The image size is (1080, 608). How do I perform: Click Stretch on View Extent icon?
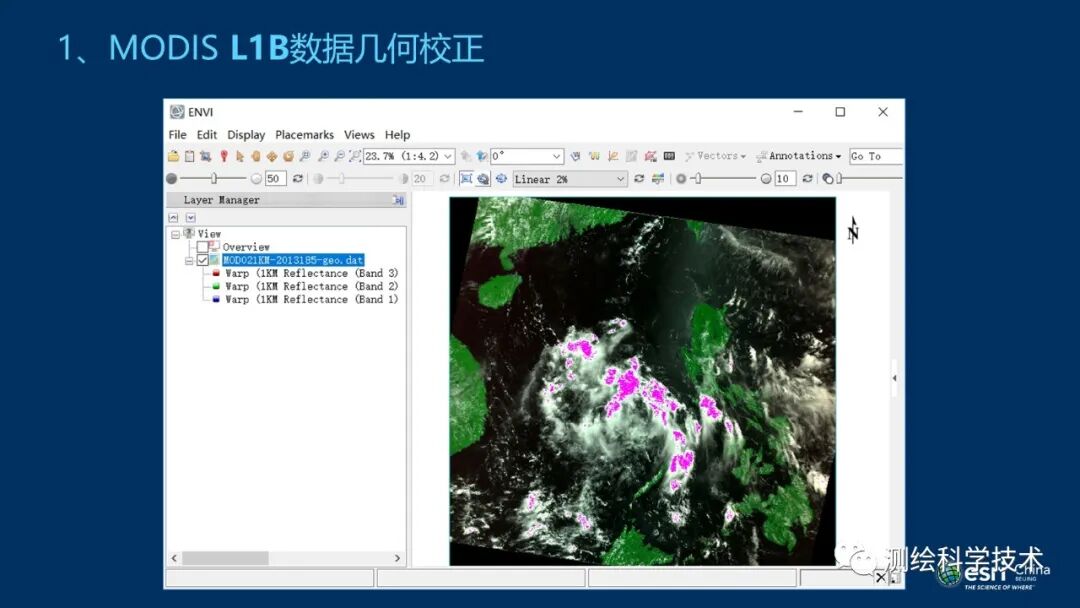point(466,178)
